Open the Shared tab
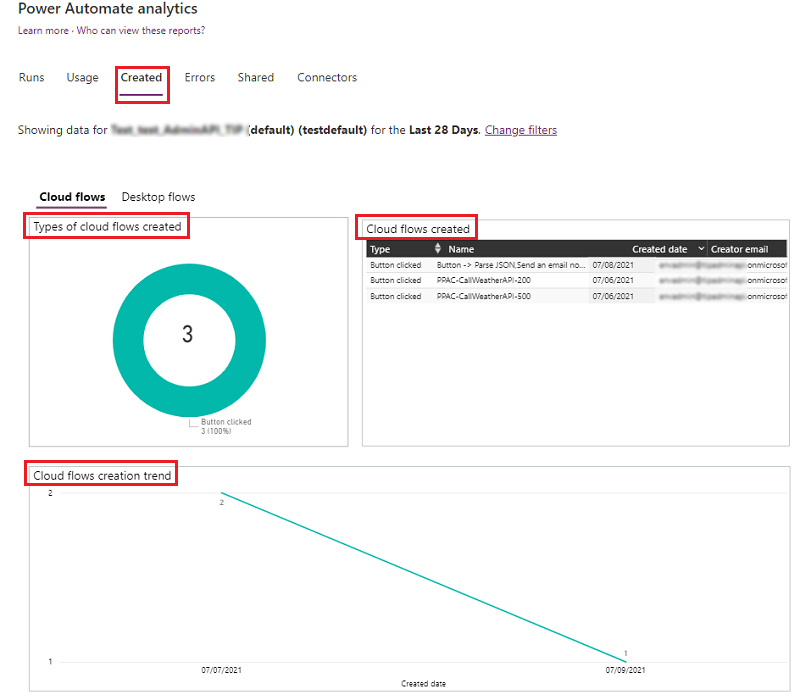 point(255,78)
